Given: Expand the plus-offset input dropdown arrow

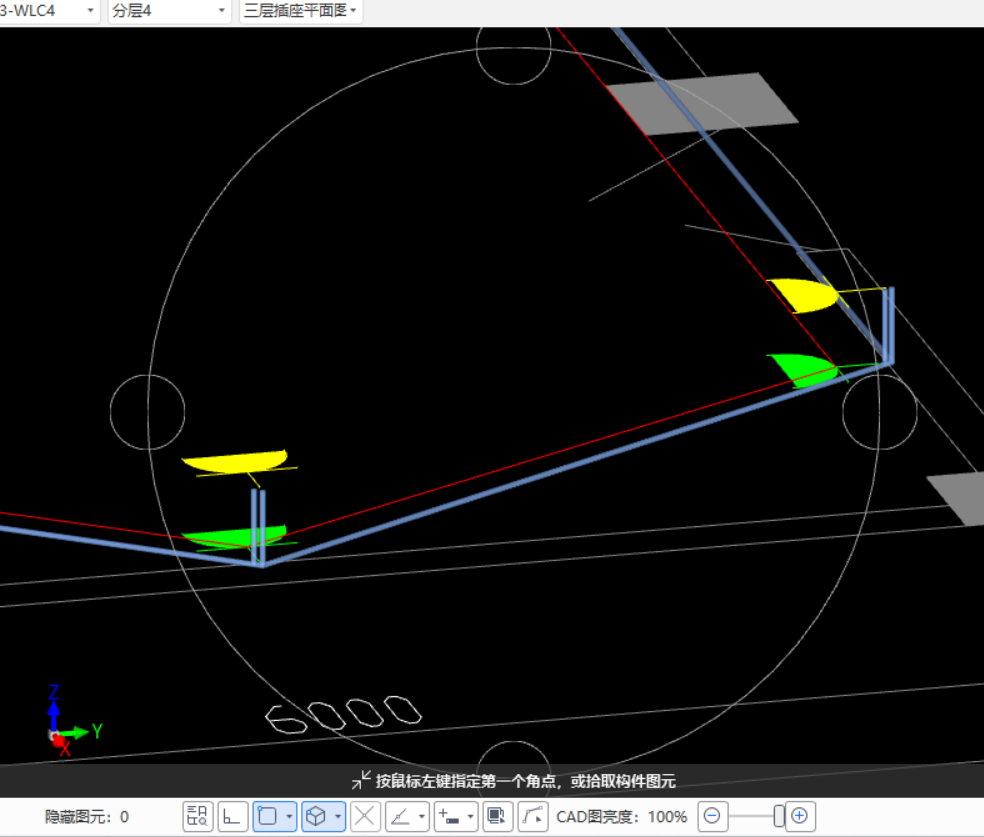Looking at the screenshot, I should [471, 816].
